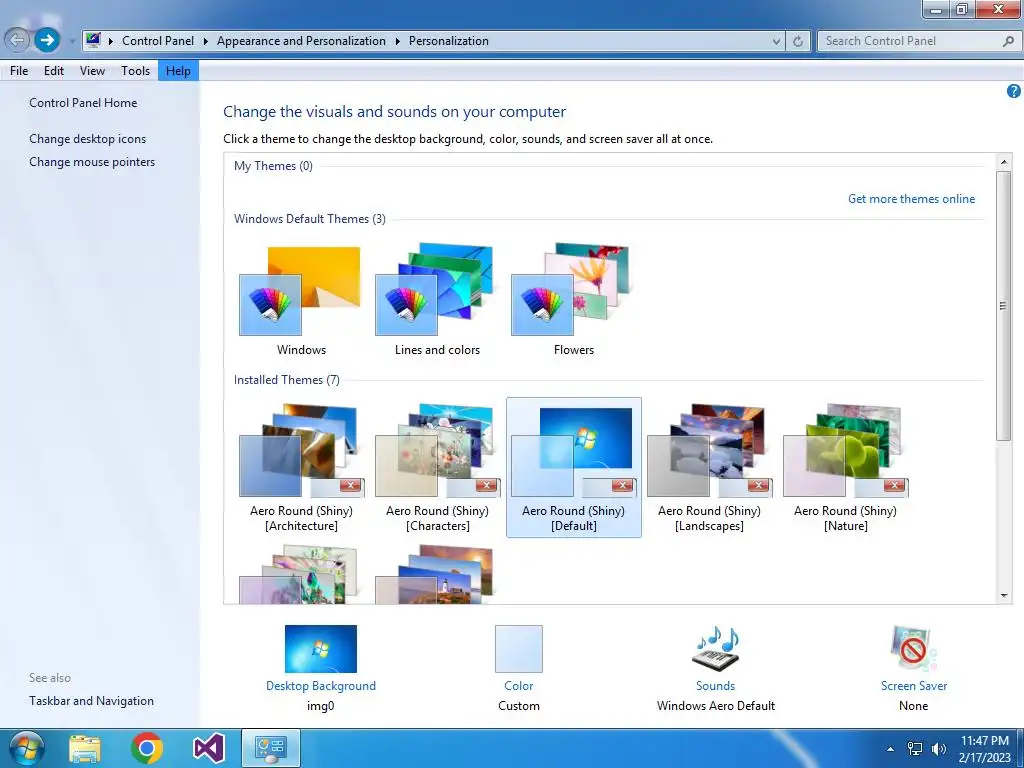This screenshot has height=768, width=1024.
Task: Go to Control Panel Home
Action: 83,103
